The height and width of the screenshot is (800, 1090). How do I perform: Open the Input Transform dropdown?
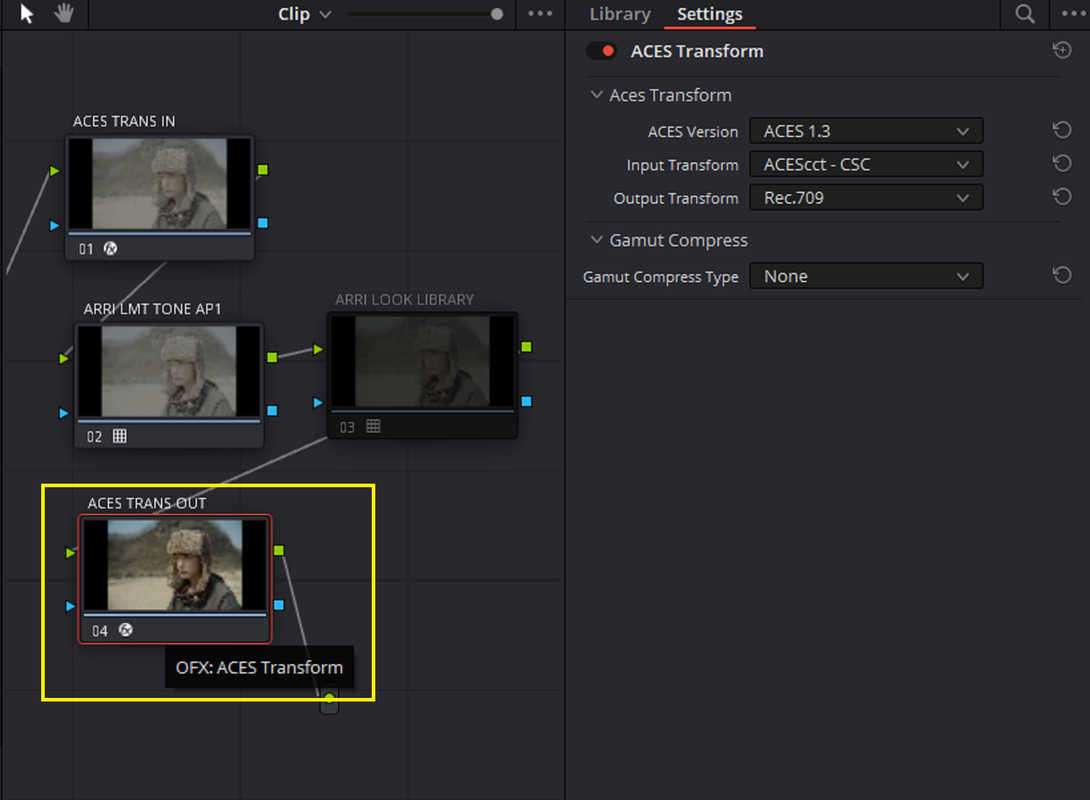click(865, 164)
